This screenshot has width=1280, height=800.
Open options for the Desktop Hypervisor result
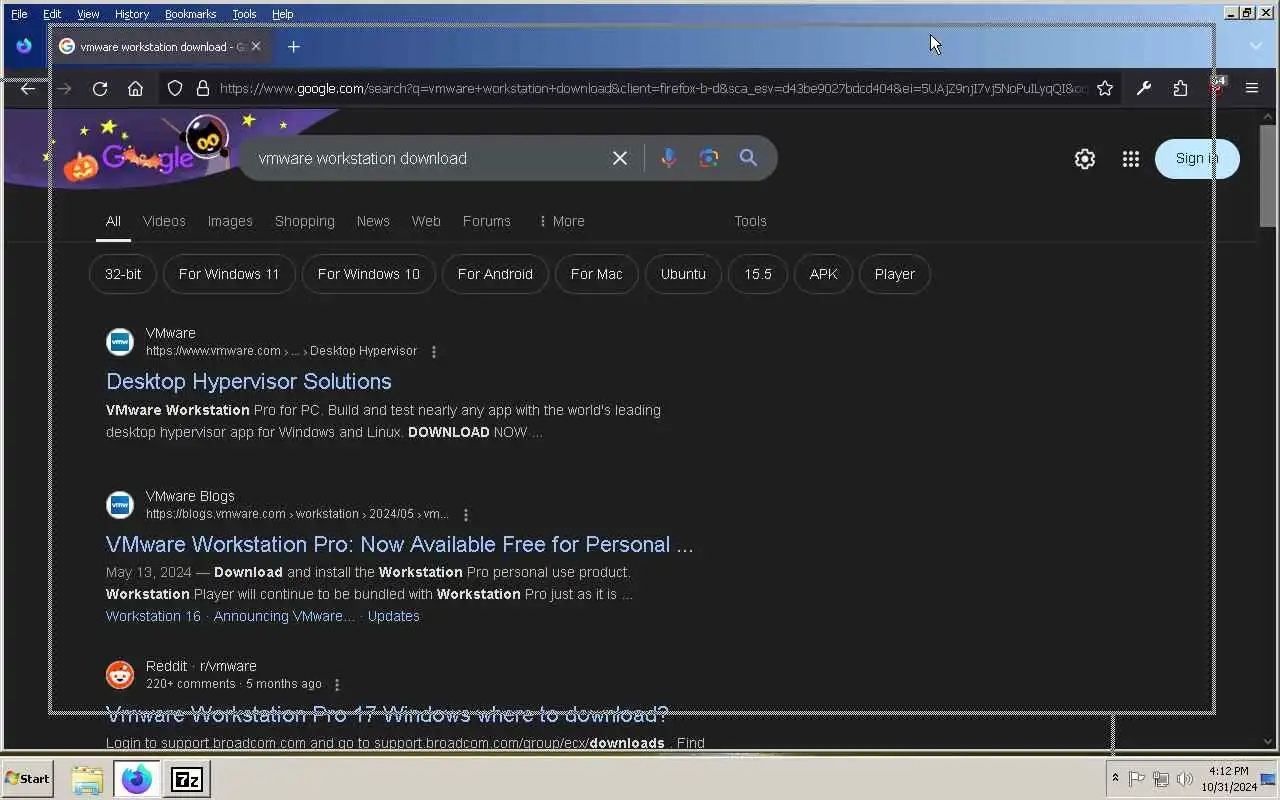(434, 351)
